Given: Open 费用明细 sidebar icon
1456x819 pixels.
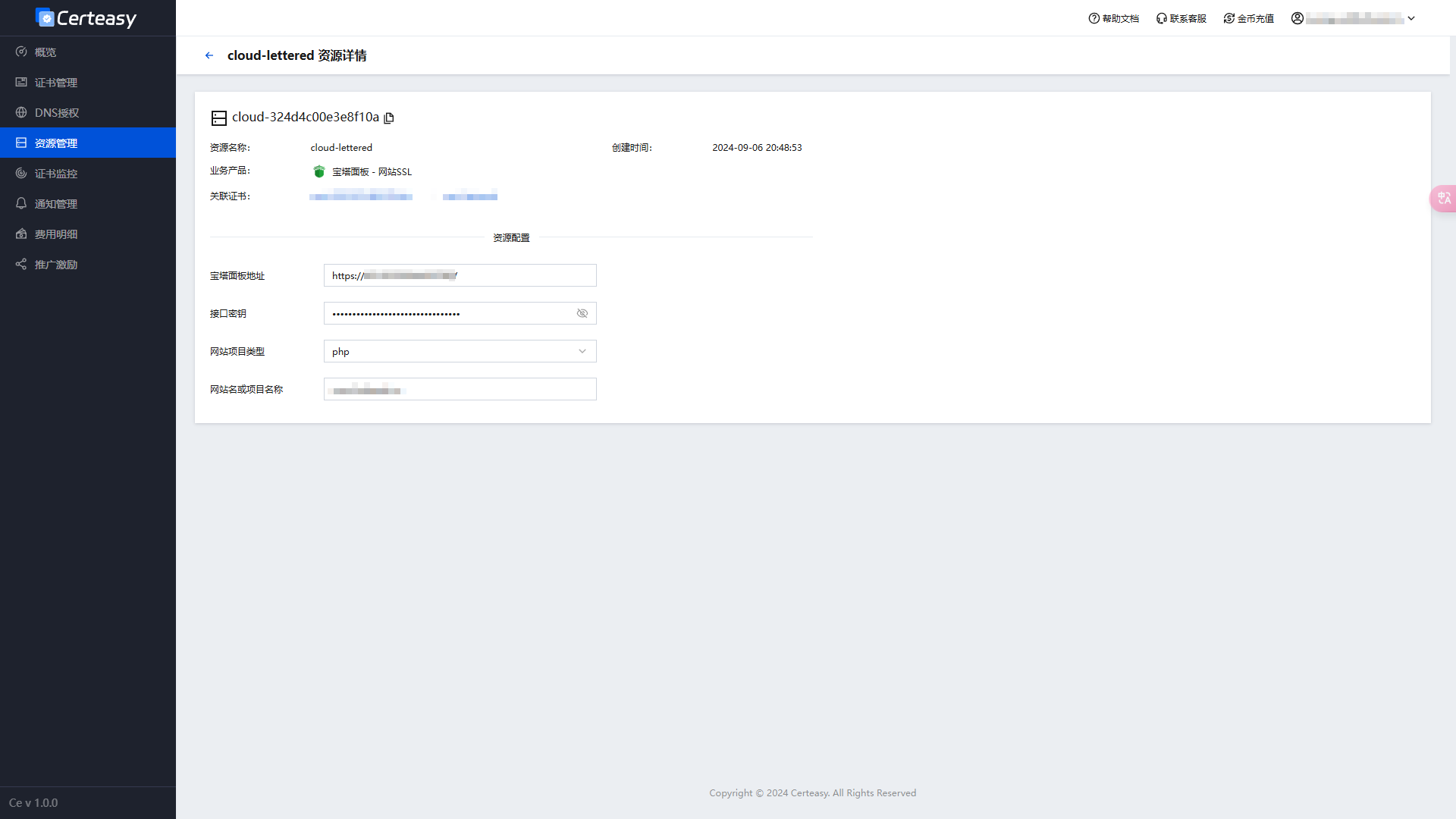Looking at the screenshot, I should pos(22,233).
